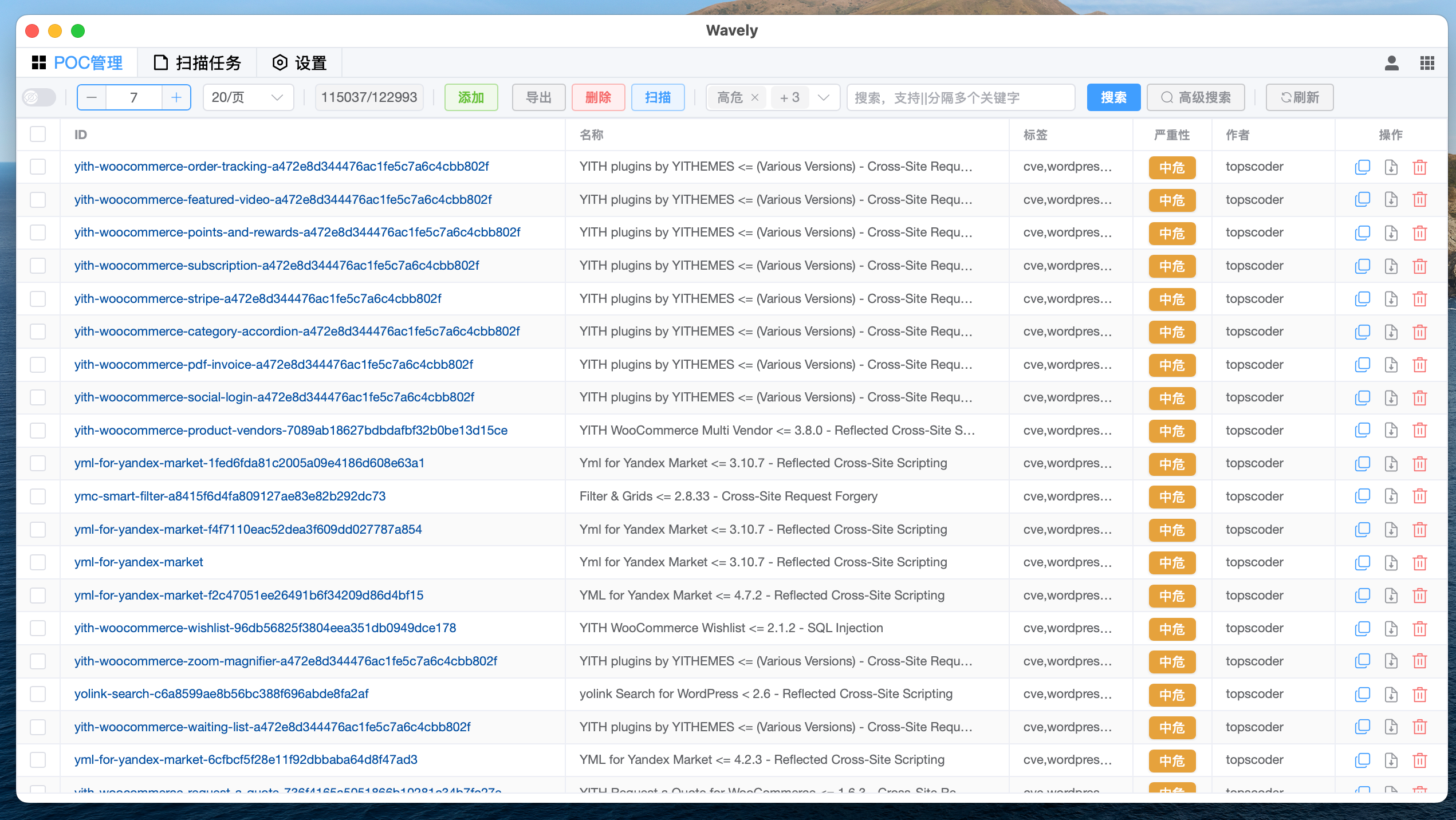This screenshot has width=1456, height=820.
Task: Export the yith-woocommerce-category-accordion POC
Action: tap(1391, 332)
